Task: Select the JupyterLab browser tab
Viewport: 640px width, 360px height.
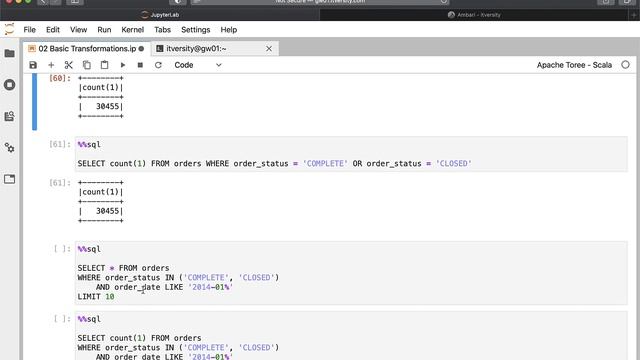Action: [160, 15]
